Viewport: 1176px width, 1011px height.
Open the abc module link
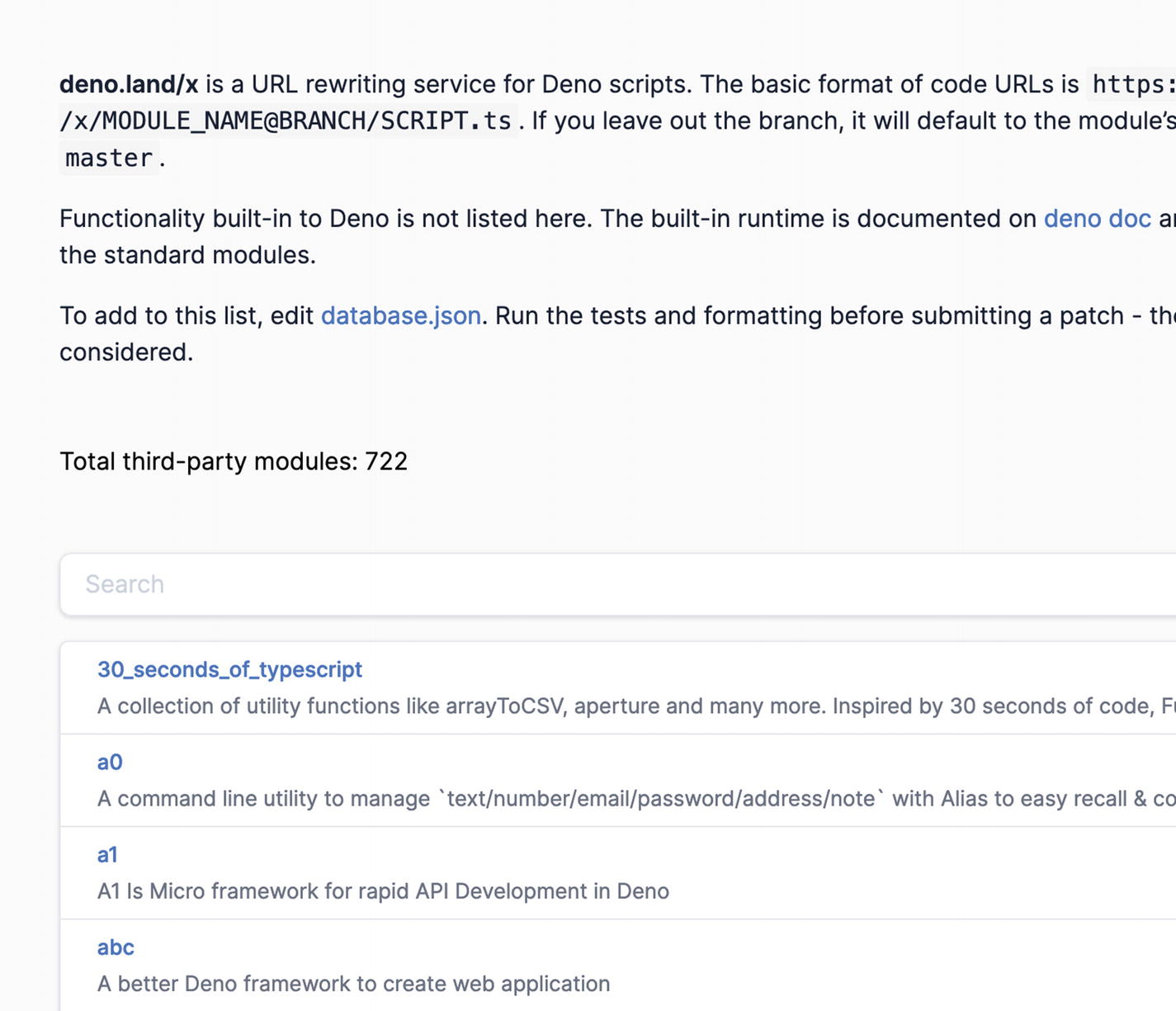click(x=116, y=947)
